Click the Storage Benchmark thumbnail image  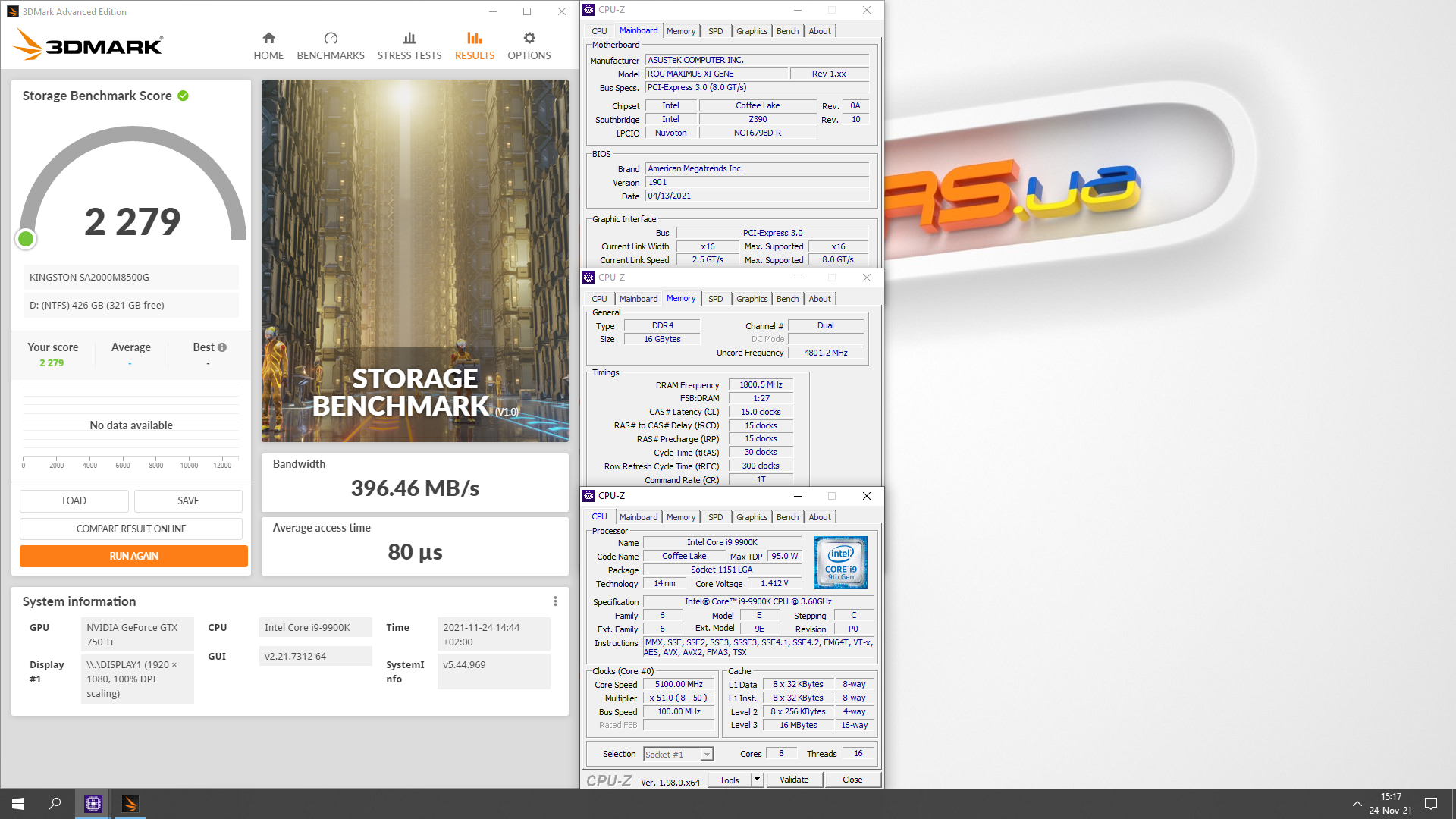415,261
